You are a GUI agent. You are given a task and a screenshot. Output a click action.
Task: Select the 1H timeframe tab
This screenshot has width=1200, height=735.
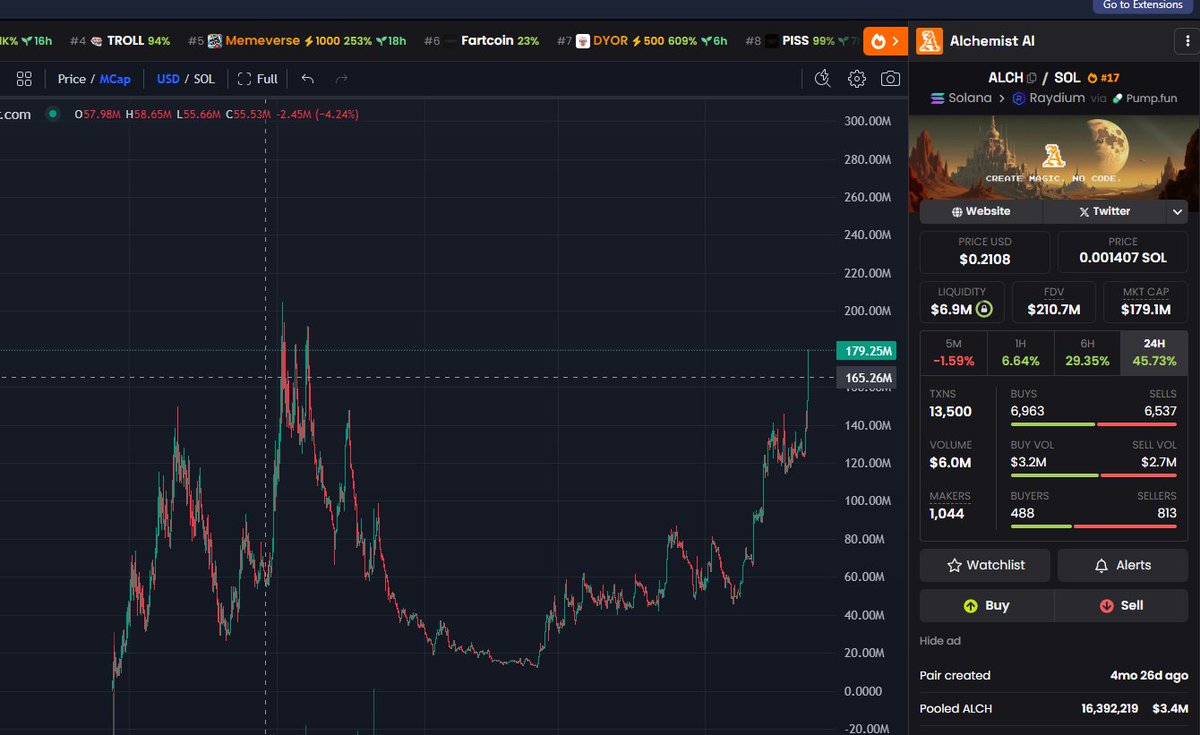(1020, 353)
